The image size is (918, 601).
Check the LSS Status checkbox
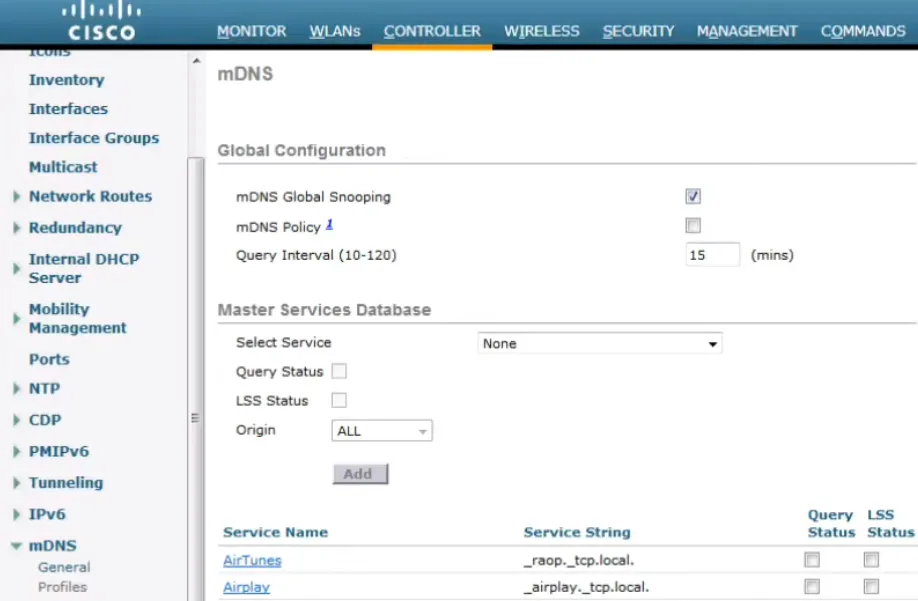[338, 400]
